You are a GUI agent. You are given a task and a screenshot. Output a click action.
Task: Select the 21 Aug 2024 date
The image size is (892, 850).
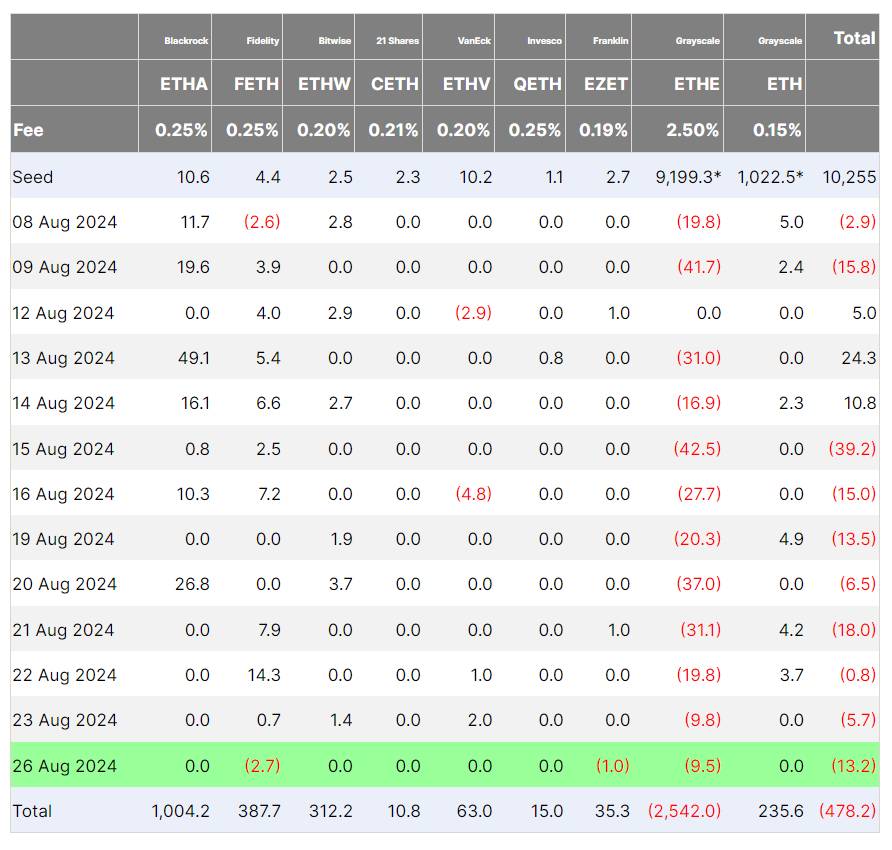(x=63, y=630)
